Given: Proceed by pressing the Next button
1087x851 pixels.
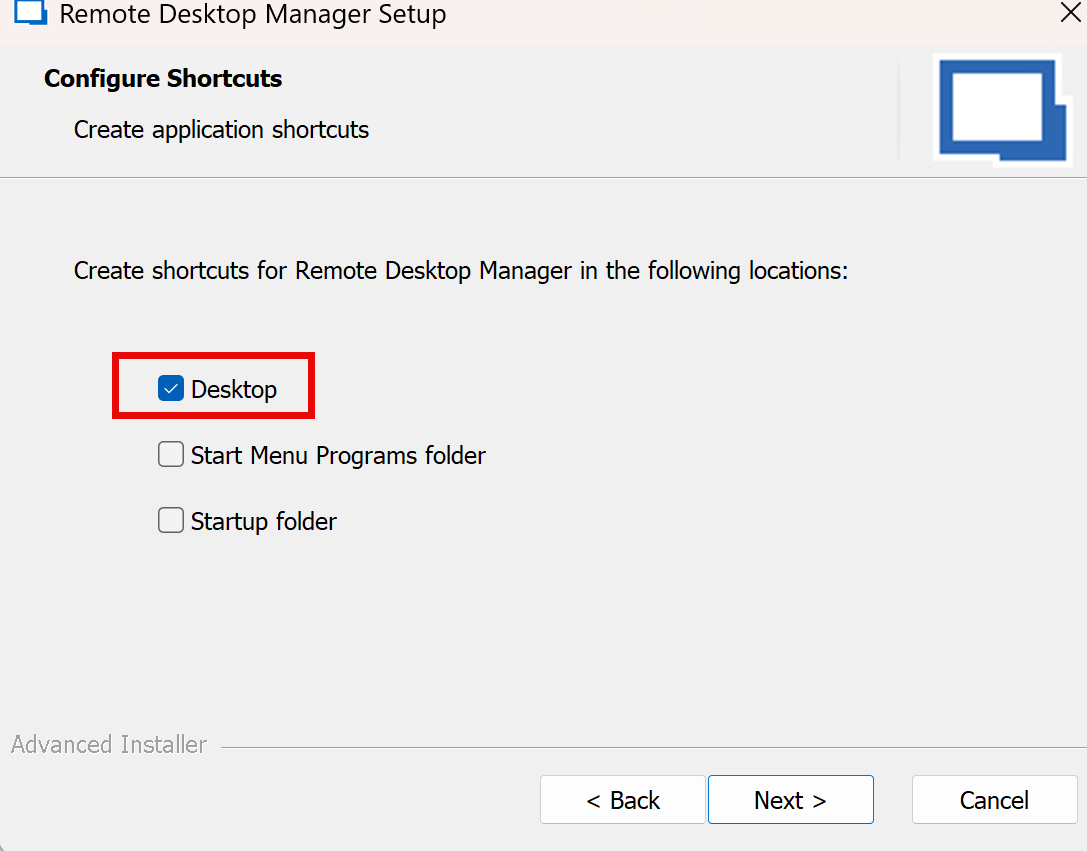Looking at the screenshot, I should point(790,800).
